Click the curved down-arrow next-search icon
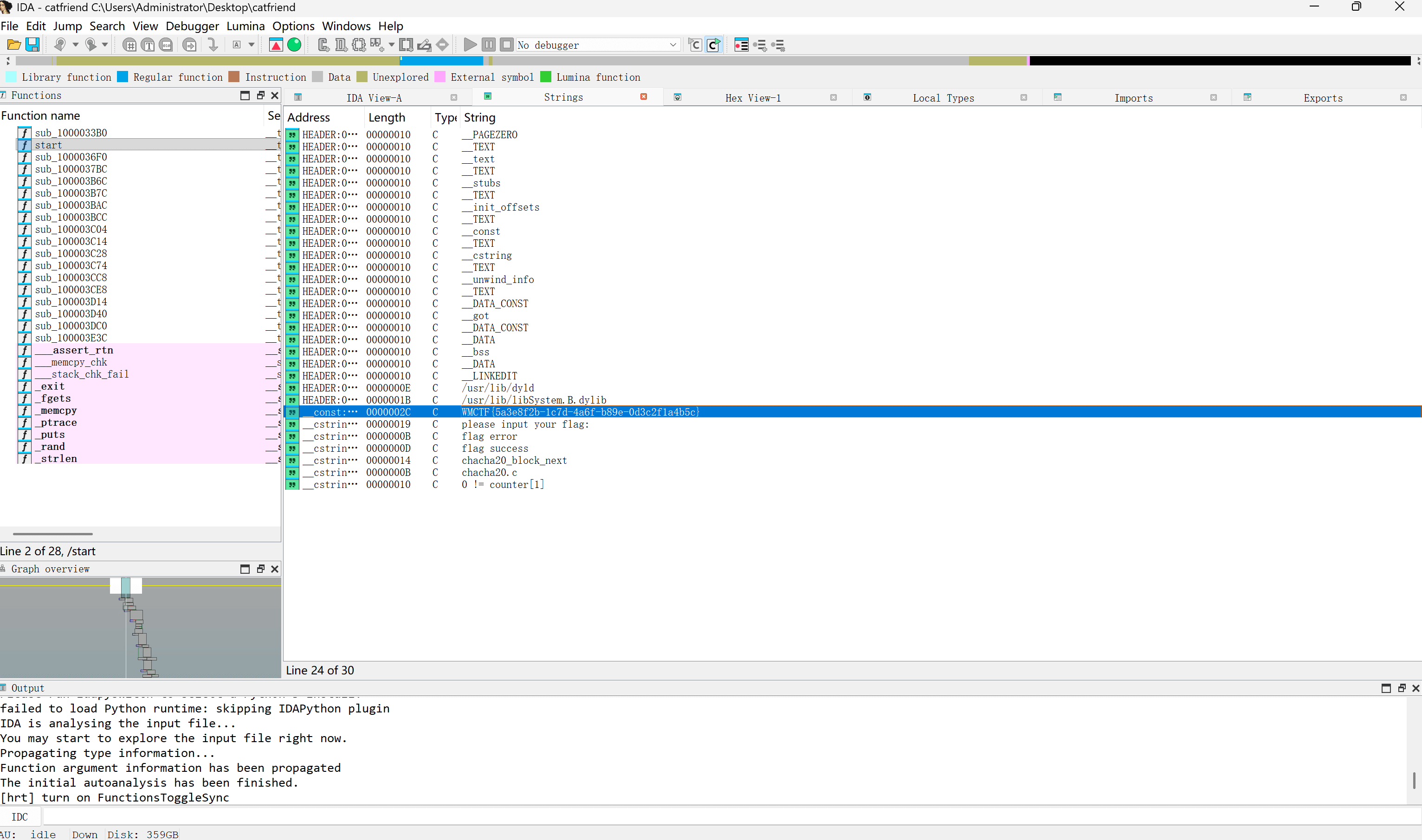 213,45
